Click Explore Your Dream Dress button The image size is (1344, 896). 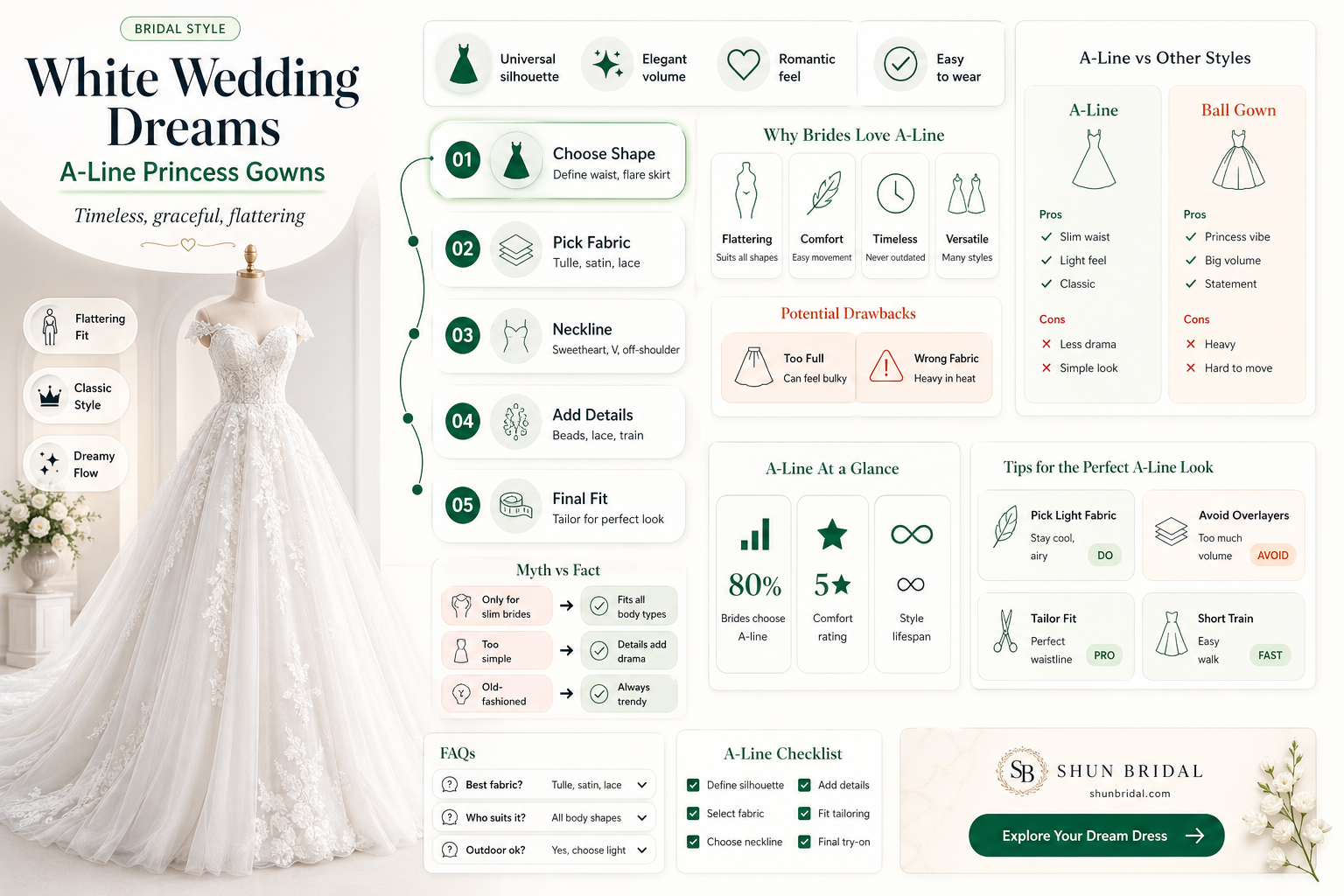point(1096,836)
